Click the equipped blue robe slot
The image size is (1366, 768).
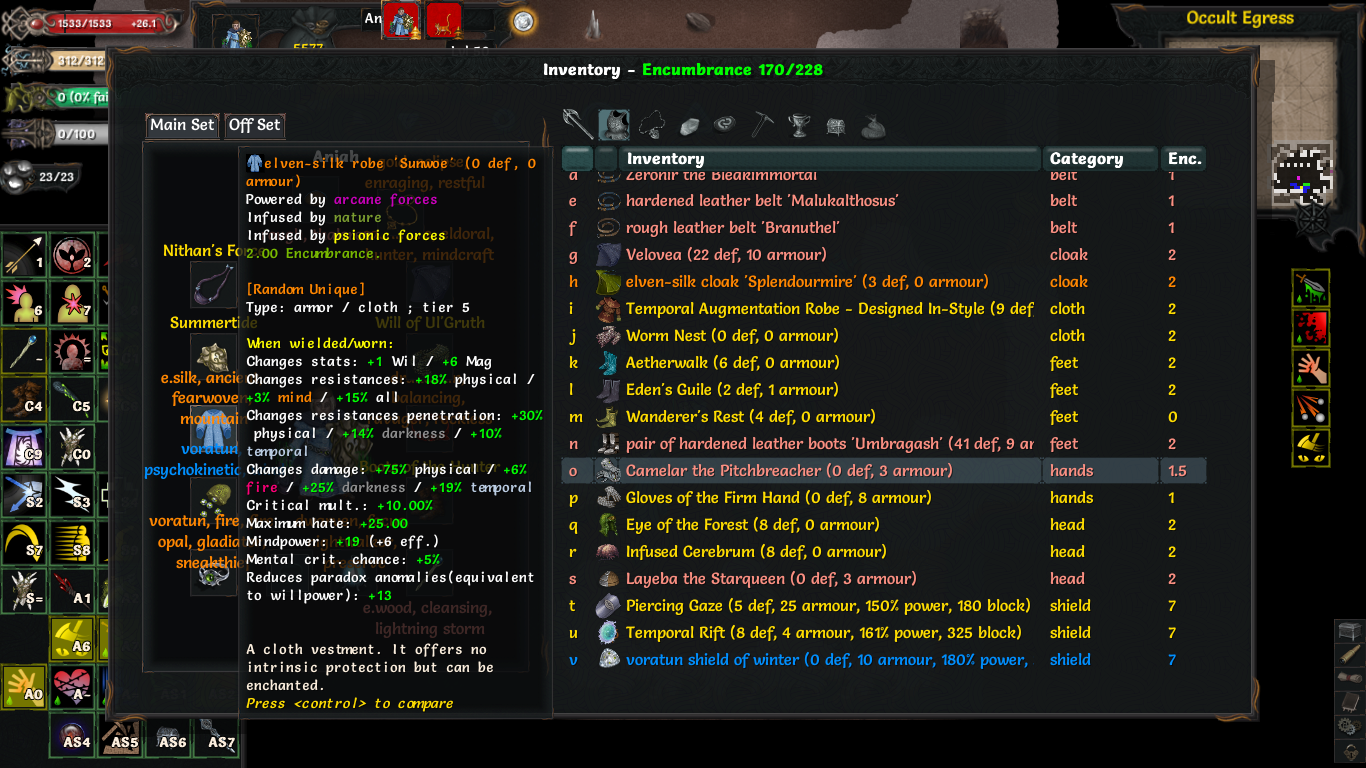click(x=214, y=427)
